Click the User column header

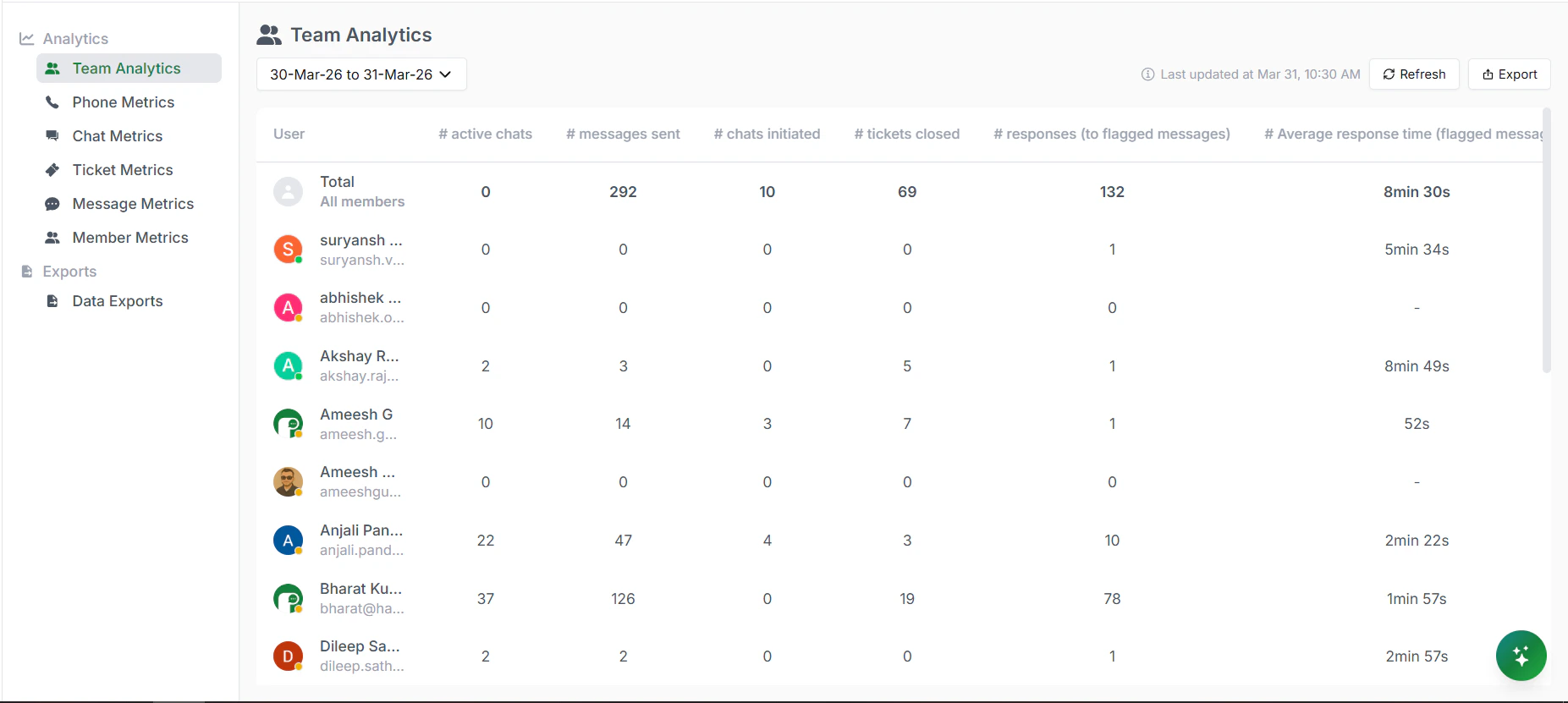click(289, 134)
